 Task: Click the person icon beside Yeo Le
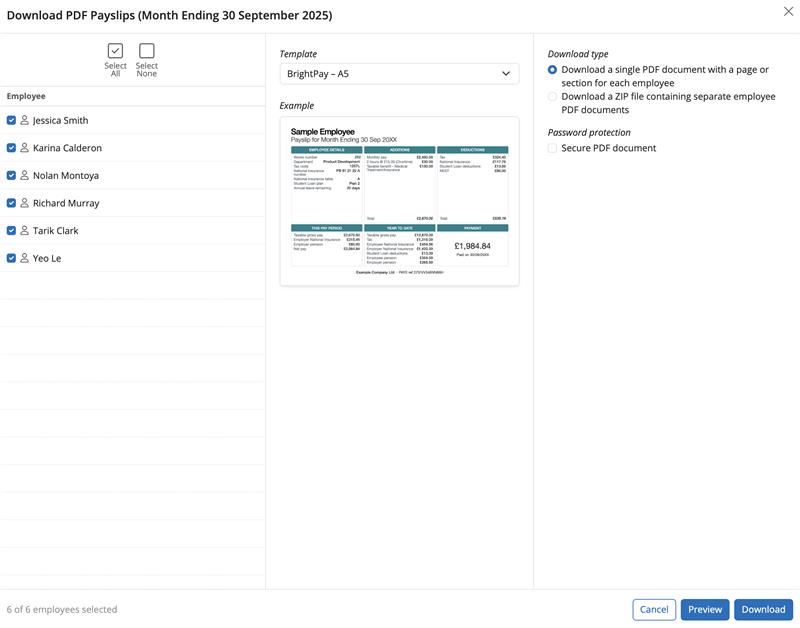click(x=25, y=258)
